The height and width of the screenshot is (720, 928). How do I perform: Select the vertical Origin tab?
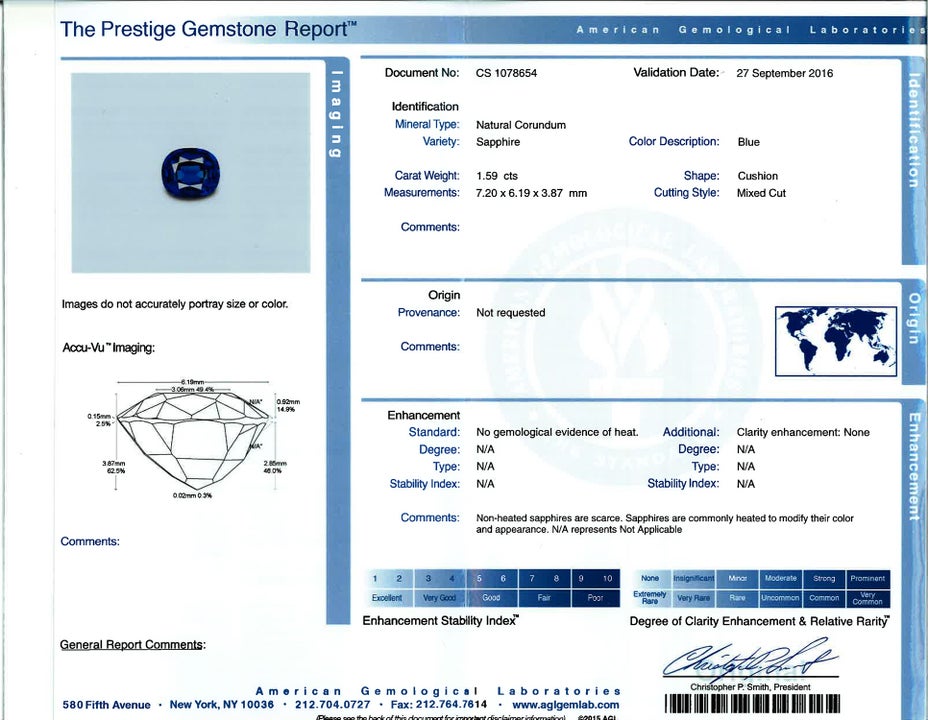point(913,318)
